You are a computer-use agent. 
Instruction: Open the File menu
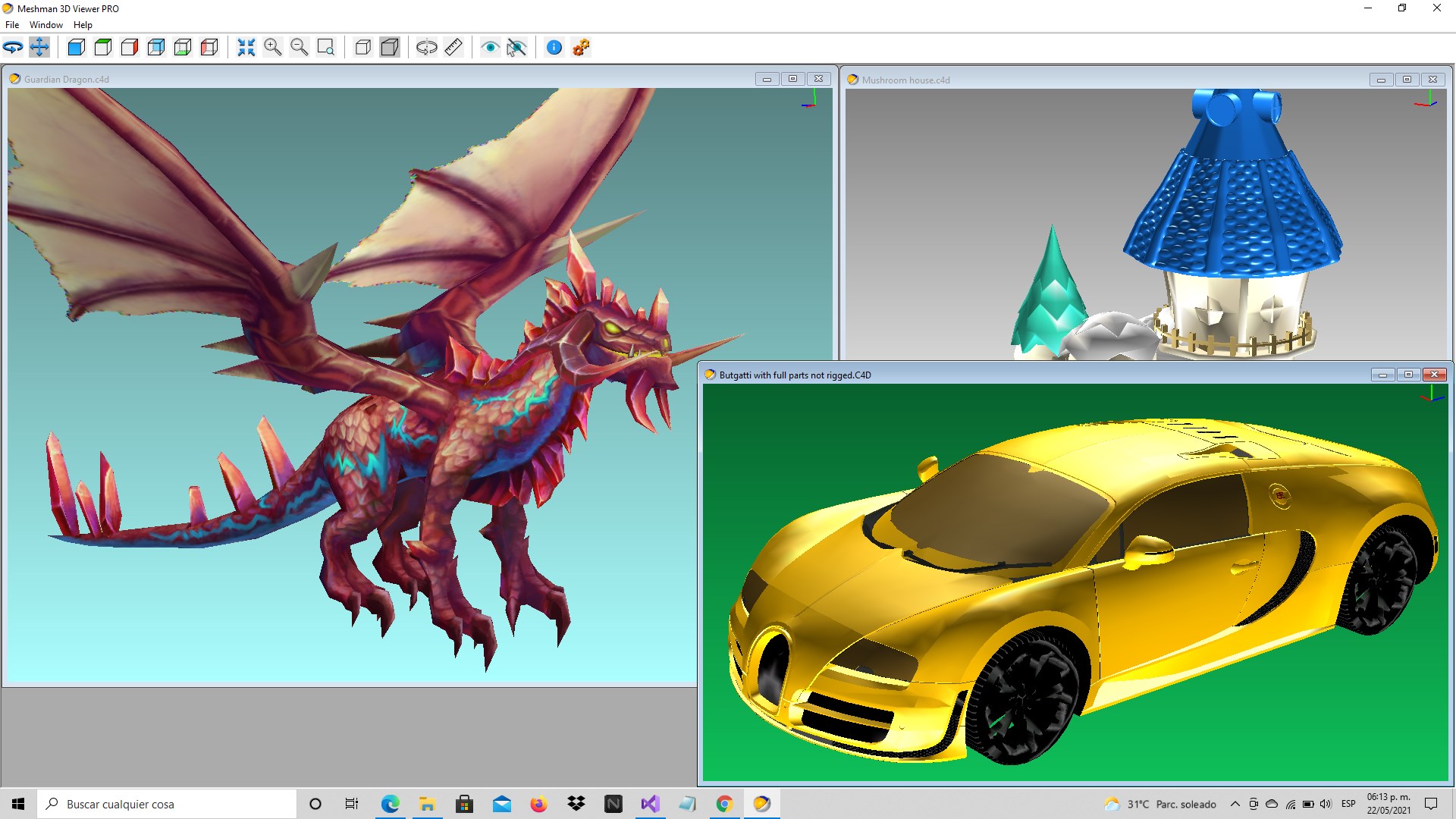pos(12,24)
